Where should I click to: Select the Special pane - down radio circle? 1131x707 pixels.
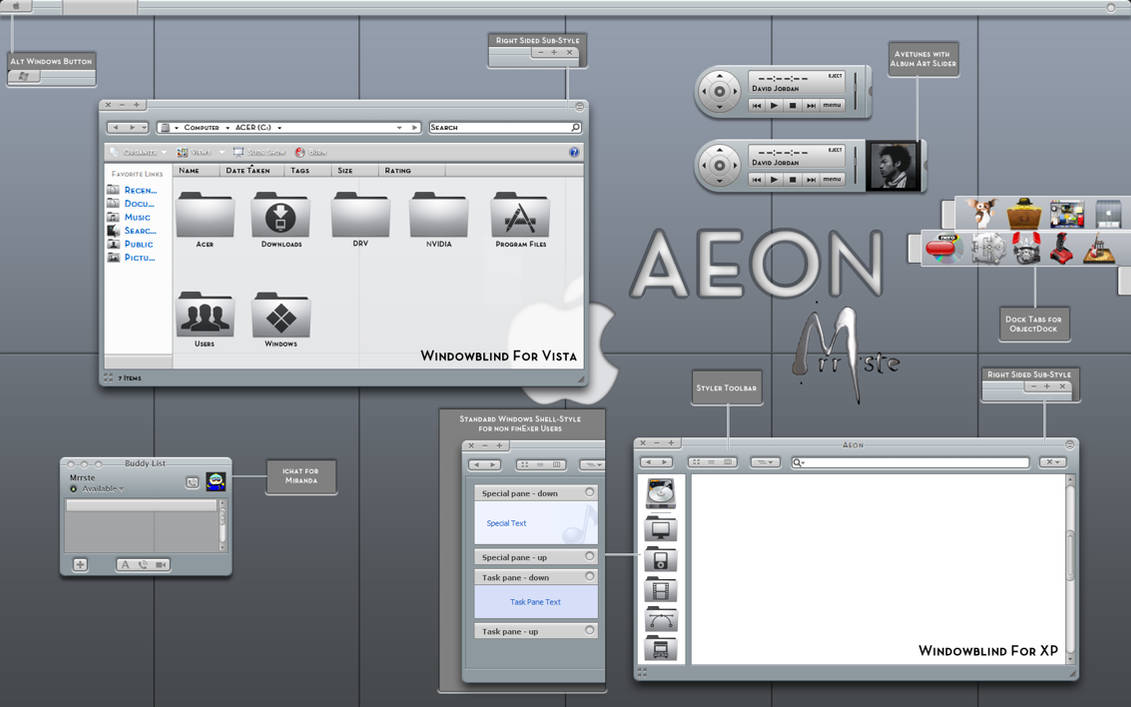(x=590, y=491)
